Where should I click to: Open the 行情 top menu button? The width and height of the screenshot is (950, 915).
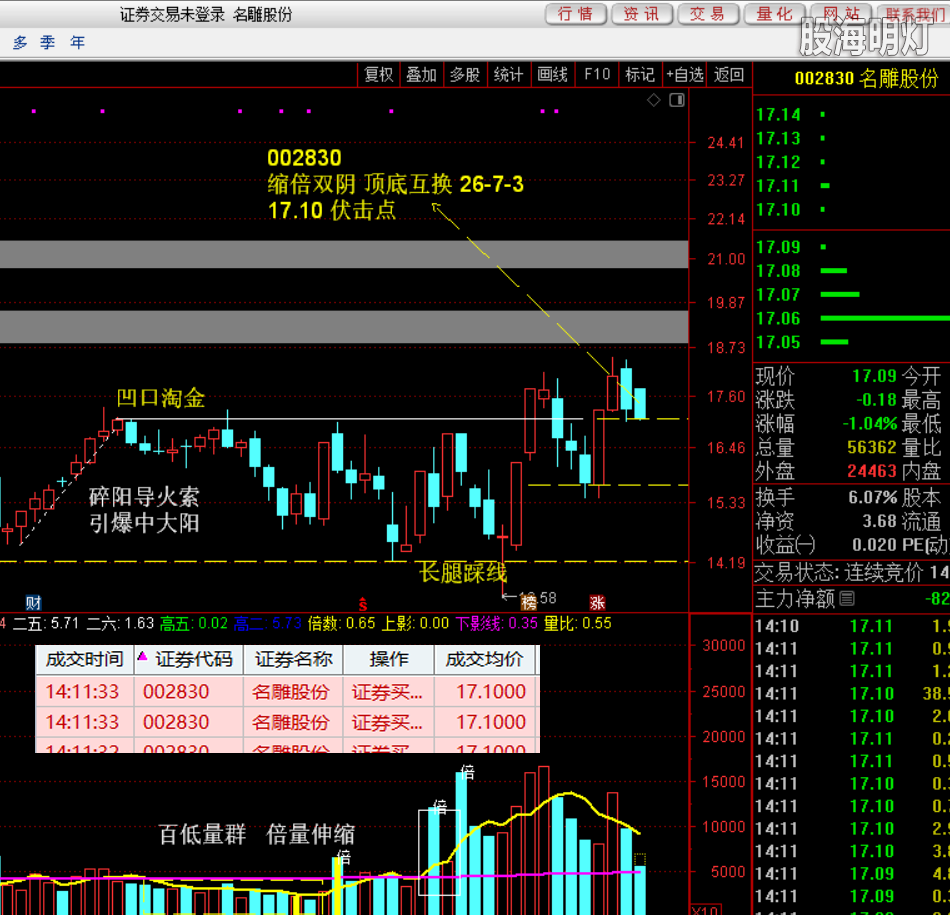tap(576, 13)
